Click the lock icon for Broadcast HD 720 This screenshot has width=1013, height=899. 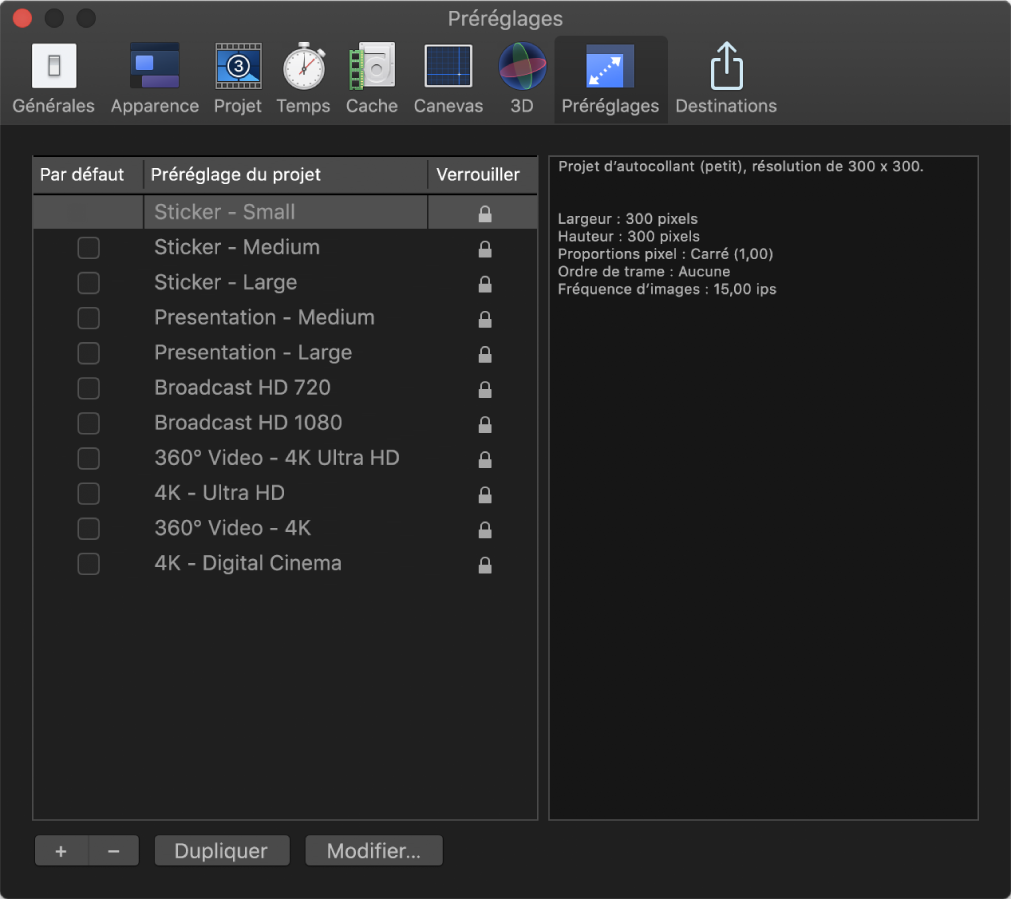coord(485,389)
